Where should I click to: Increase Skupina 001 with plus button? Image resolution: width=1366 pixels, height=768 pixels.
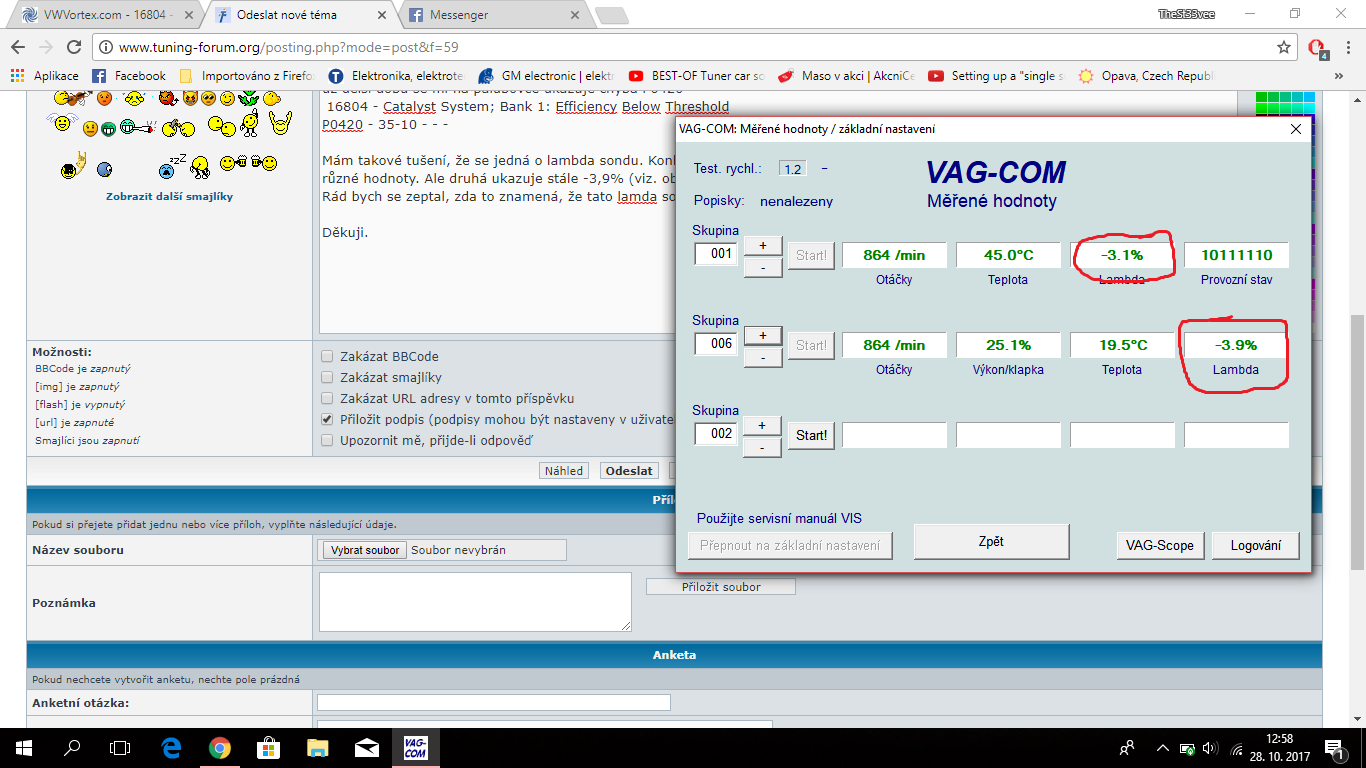(762, 245)
